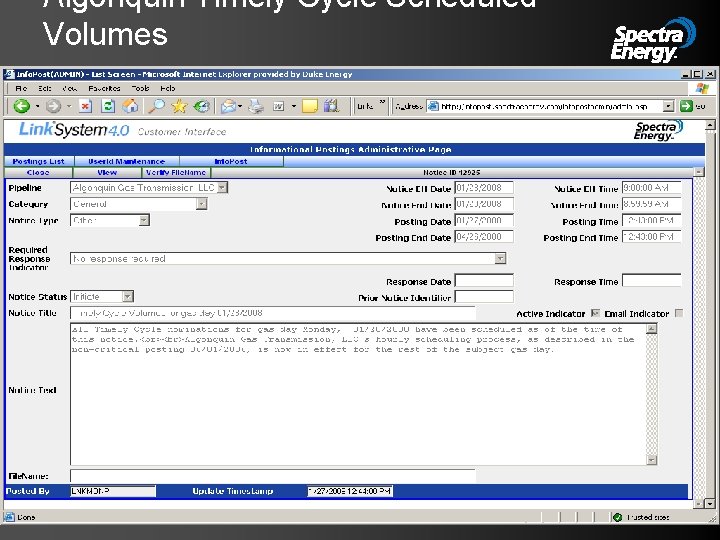Open the Tools menu
The height and width of the screenshot is (540, 720).
tap(140, 88)
